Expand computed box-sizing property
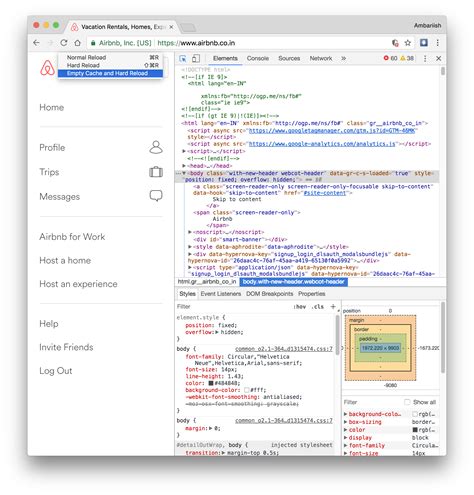474x495 pixels. pos(346,422)
